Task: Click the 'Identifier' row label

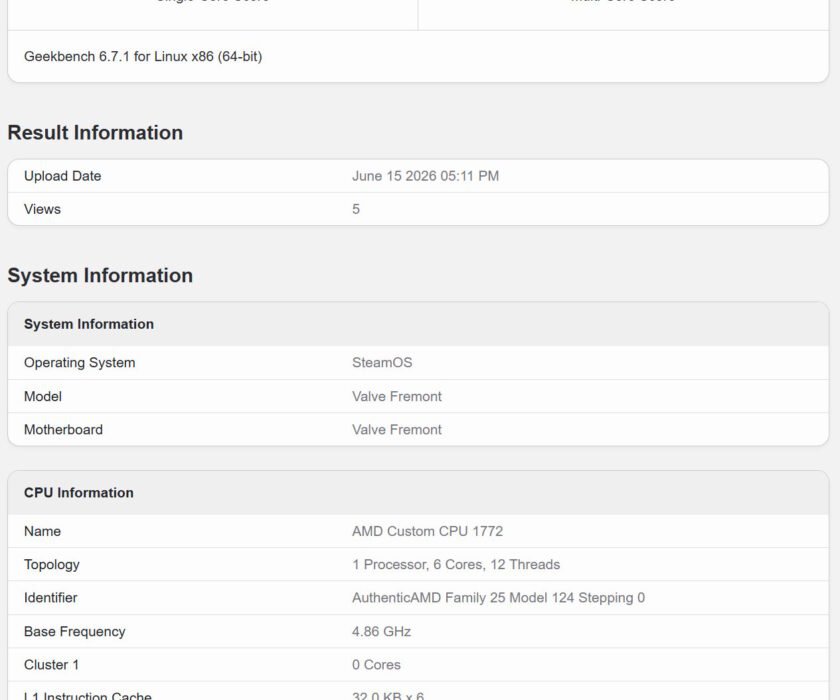Action: tap(51, 598)
